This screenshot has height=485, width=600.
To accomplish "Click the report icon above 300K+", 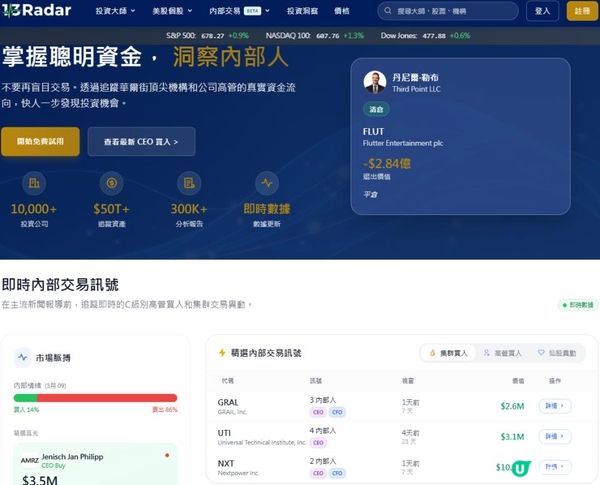I will (x=189, y=183).
